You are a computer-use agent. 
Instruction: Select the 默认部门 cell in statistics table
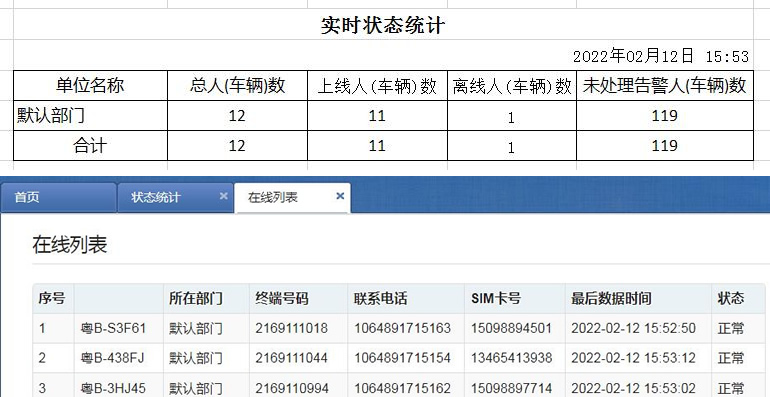pos(90,115)
